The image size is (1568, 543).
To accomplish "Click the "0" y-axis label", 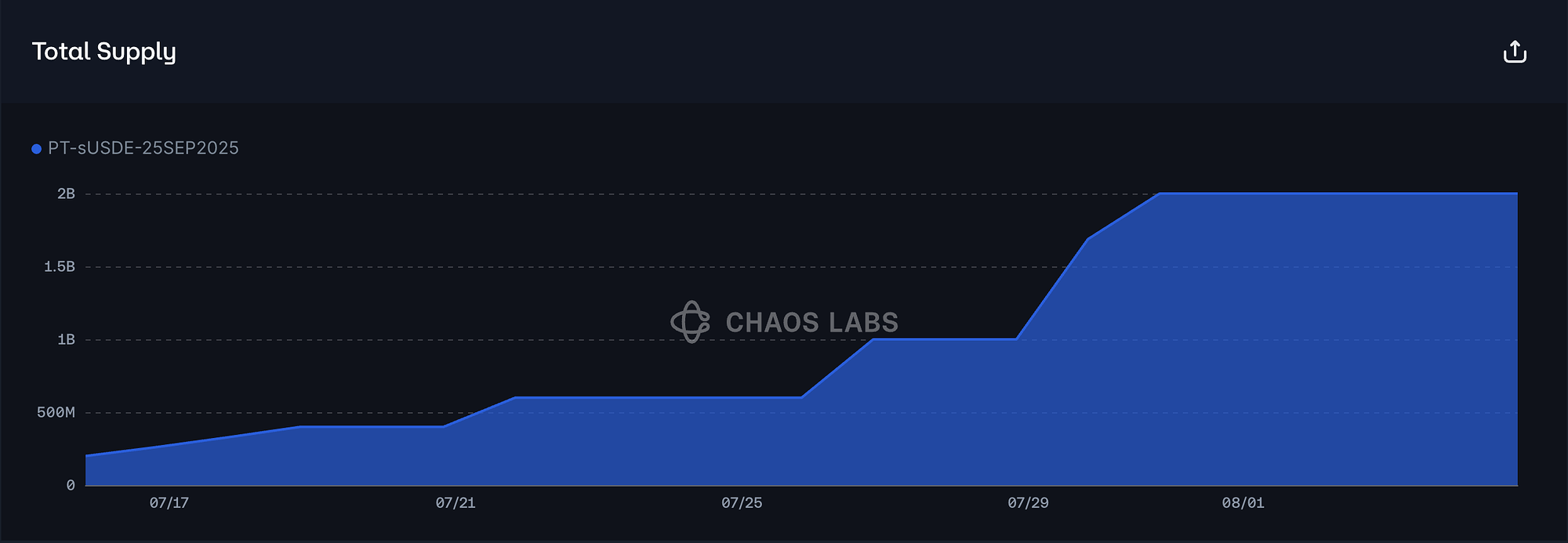I will tap(71, 485).
